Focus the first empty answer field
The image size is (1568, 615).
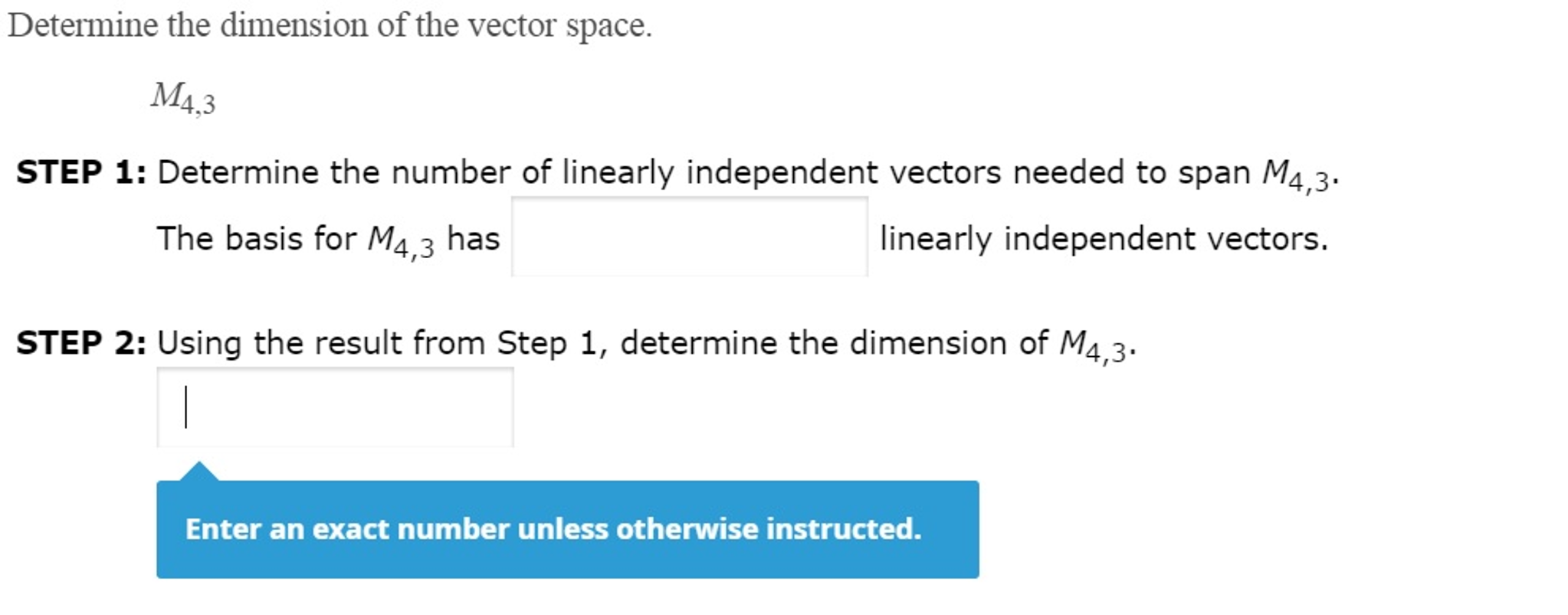(690, 237)
